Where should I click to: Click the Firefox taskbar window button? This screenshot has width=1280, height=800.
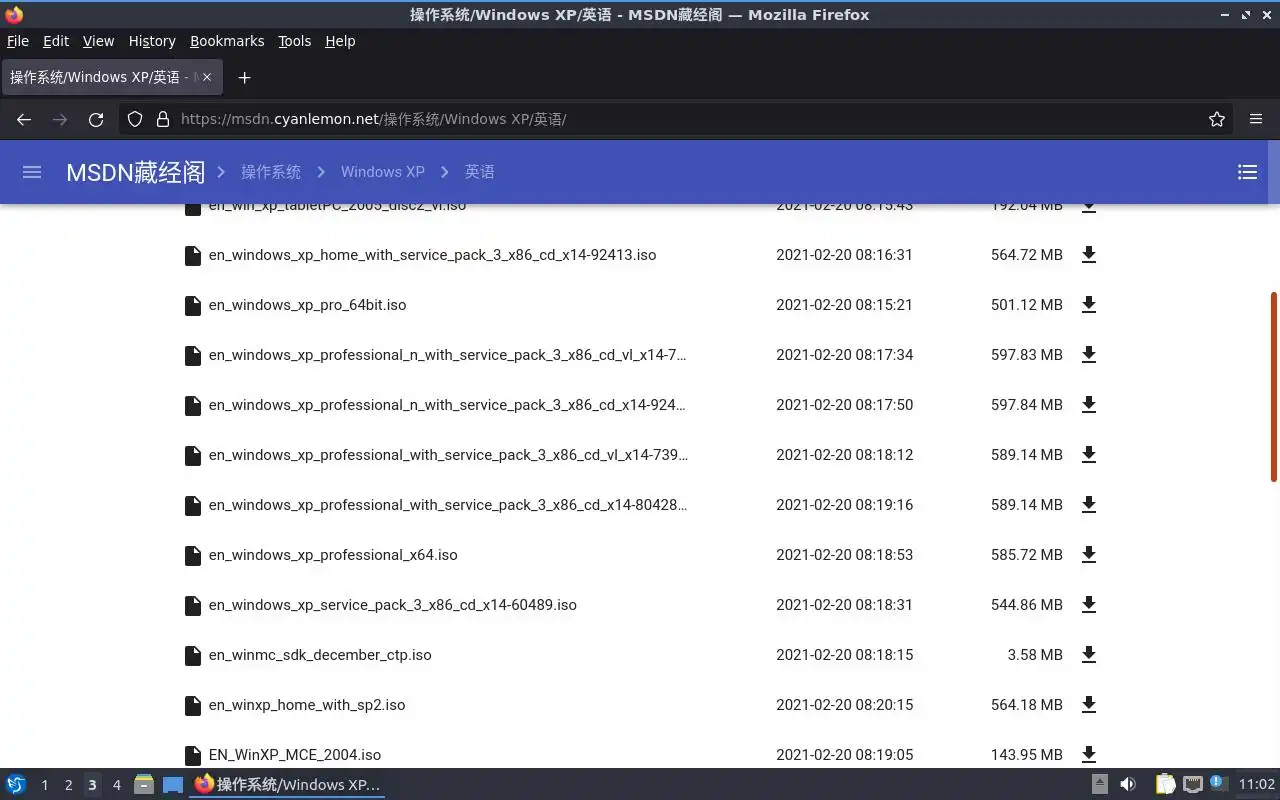287,785
